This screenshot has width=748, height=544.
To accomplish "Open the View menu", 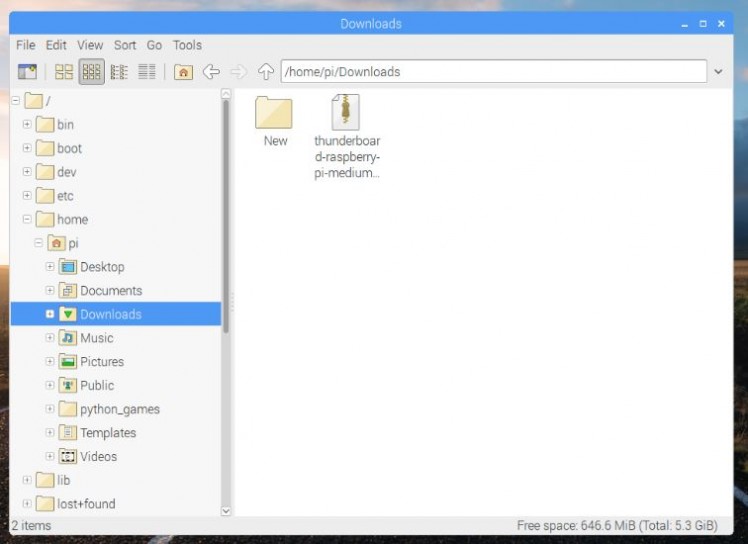I will click(x=90, y=45).
